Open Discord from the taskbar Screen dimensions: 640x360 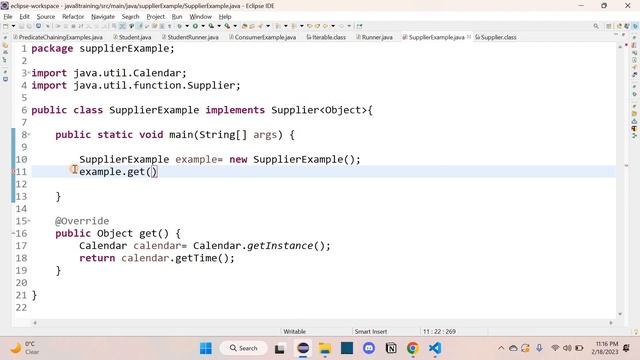coord(369,348)
